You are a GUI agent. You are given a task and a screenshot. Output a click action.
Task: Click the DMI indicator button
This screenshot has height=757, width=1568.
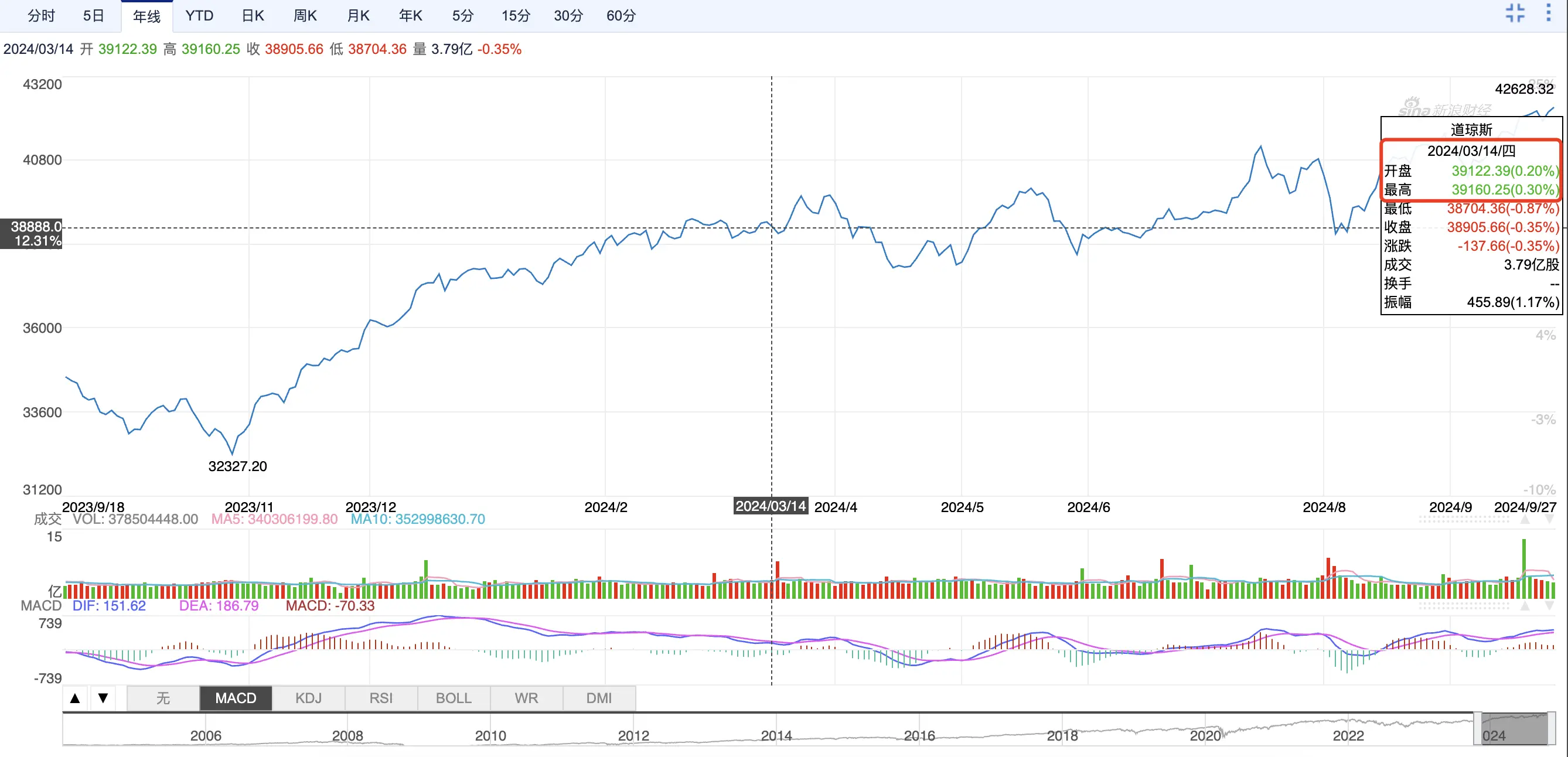point(599,698)
